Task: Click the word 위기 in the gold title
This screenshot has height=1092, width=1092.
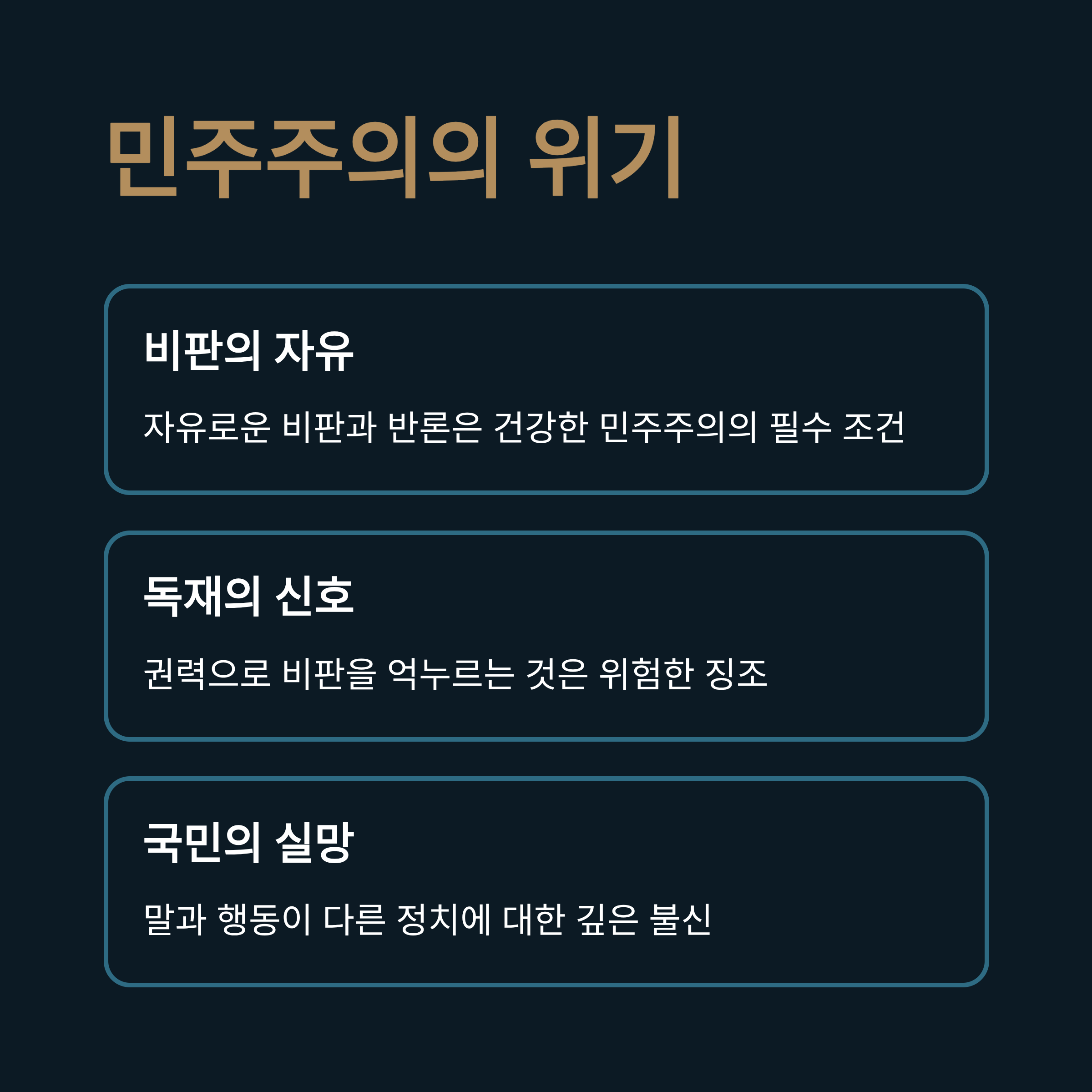Action: (604, 157)
